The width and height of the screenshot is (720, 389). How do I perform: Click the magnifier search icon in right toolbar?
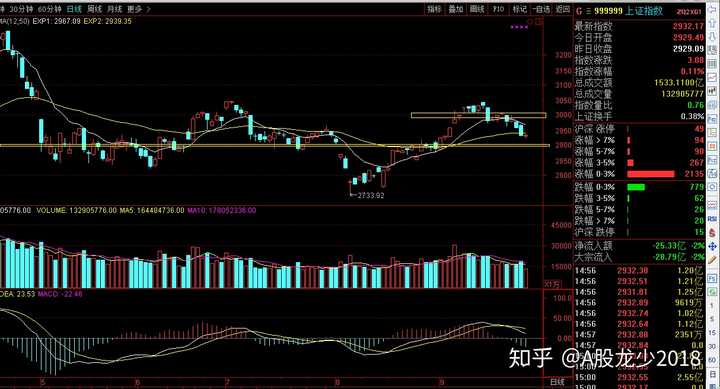(712, 187)
